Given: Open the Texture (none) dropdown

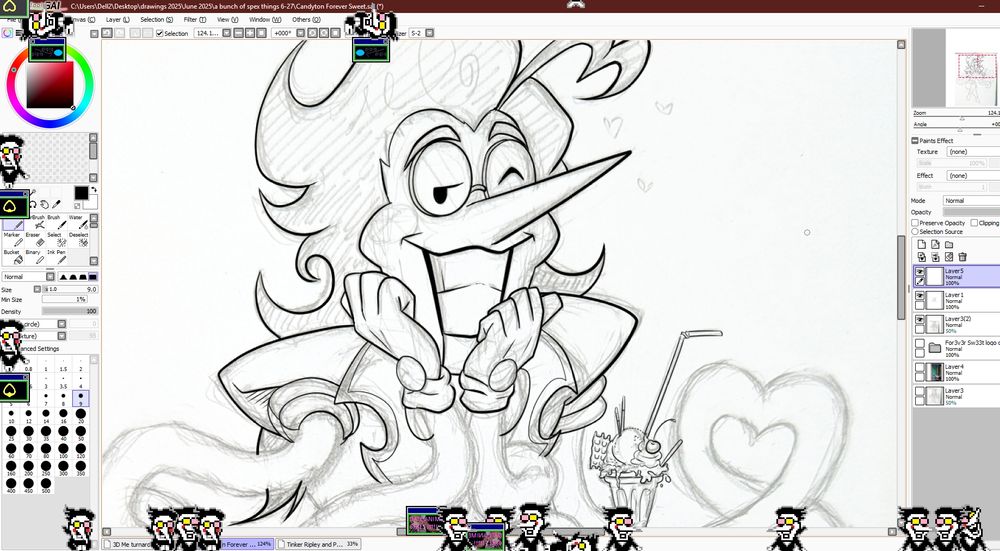Looking at the screenshot, I should click(x=973, y=152).
